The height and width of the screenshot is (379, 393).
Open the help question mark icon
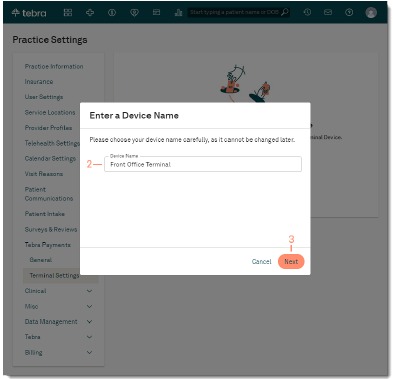pos(349,12)
